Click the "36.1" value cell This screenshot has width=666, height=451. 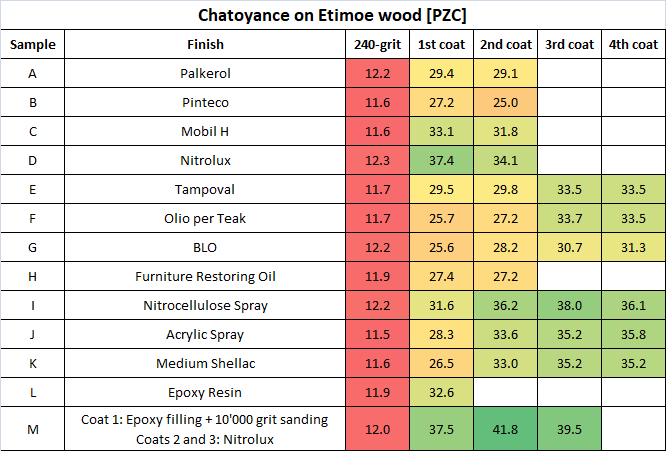[x=634, y=305]
